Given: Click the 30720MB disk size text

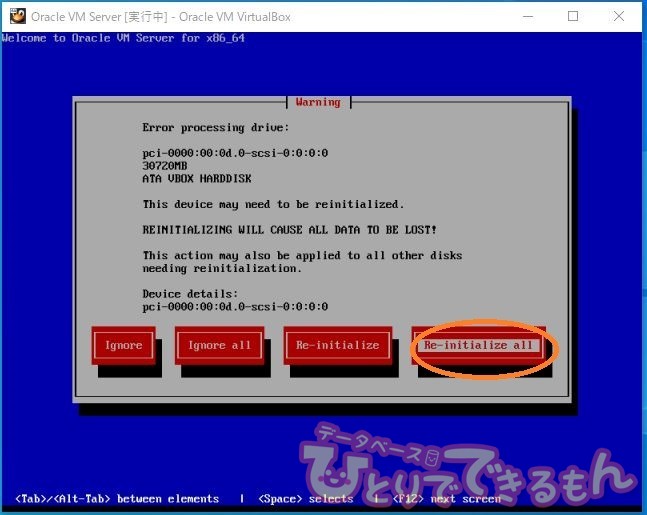Looking at the screenshot, I should pos(166,166).
